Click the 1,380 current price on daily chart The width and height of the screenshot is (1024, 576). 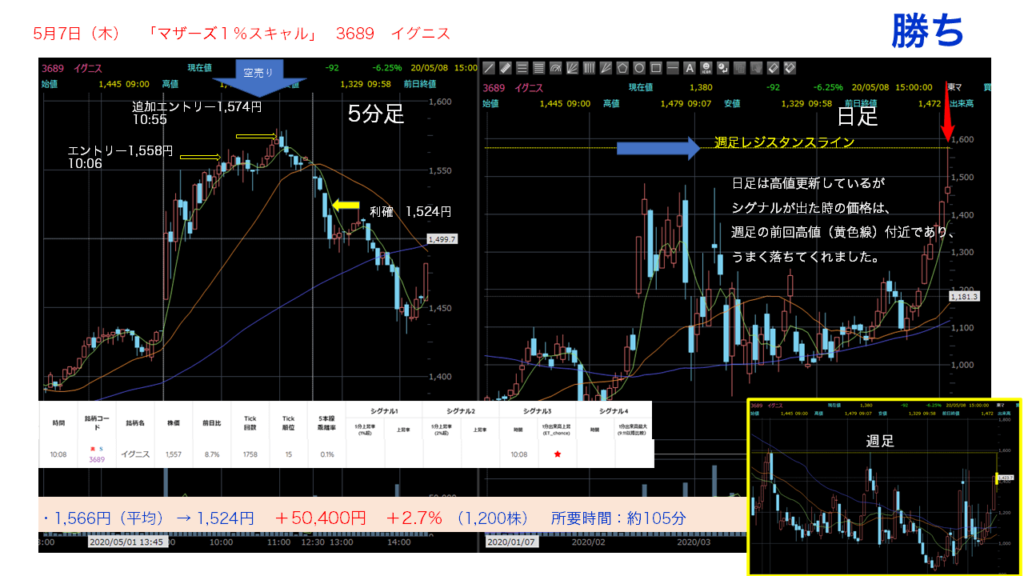pyautogui.click(x=701, y=88)
